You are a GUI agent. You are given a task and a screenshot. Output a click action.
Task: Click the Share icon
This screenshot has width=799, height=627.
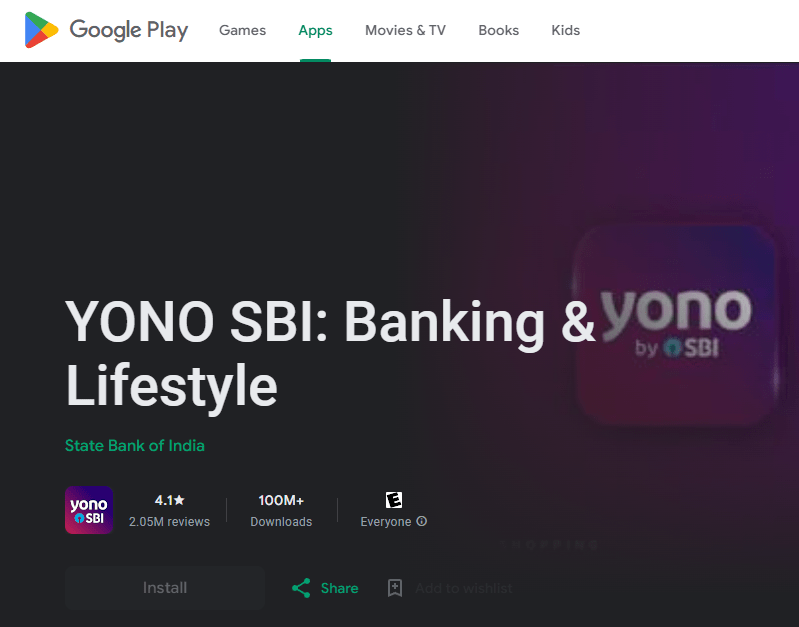point(301,588)
